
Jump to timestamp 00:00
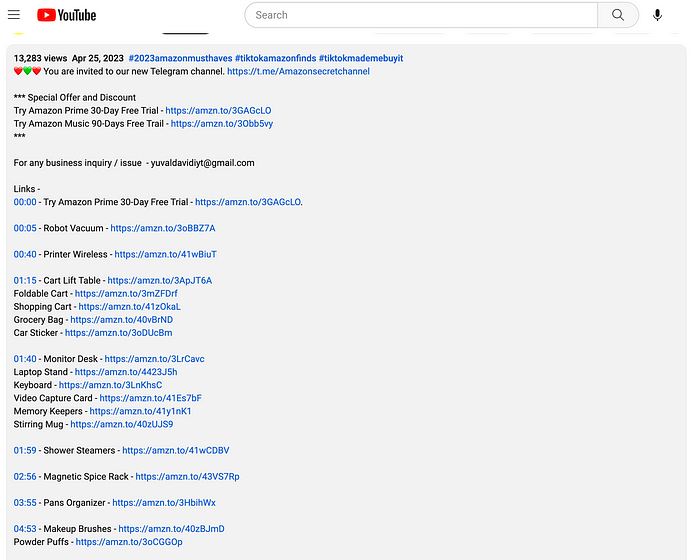pos(25,202)
